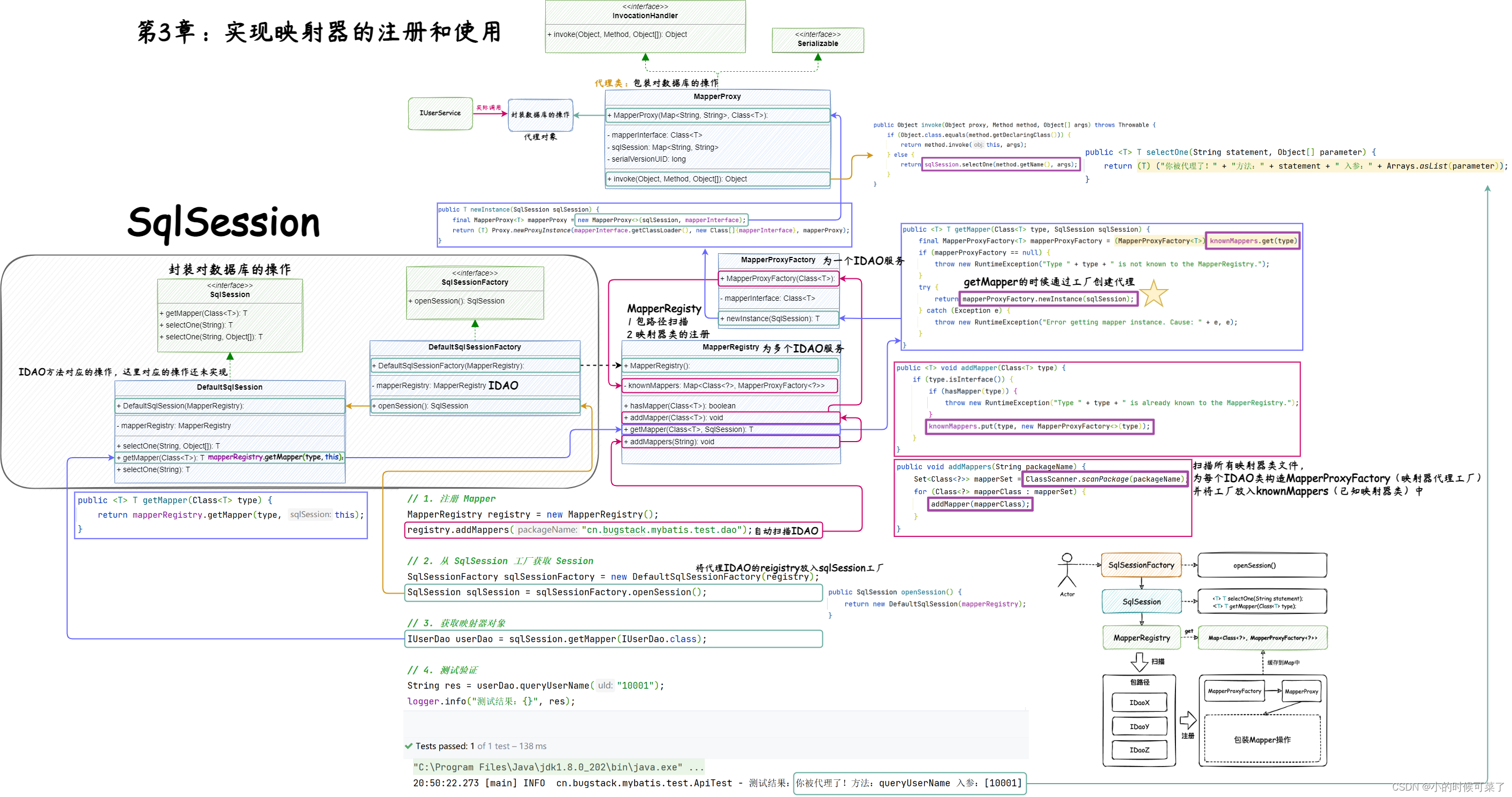Select the MapperProxyFactory class title

(778, 260)
